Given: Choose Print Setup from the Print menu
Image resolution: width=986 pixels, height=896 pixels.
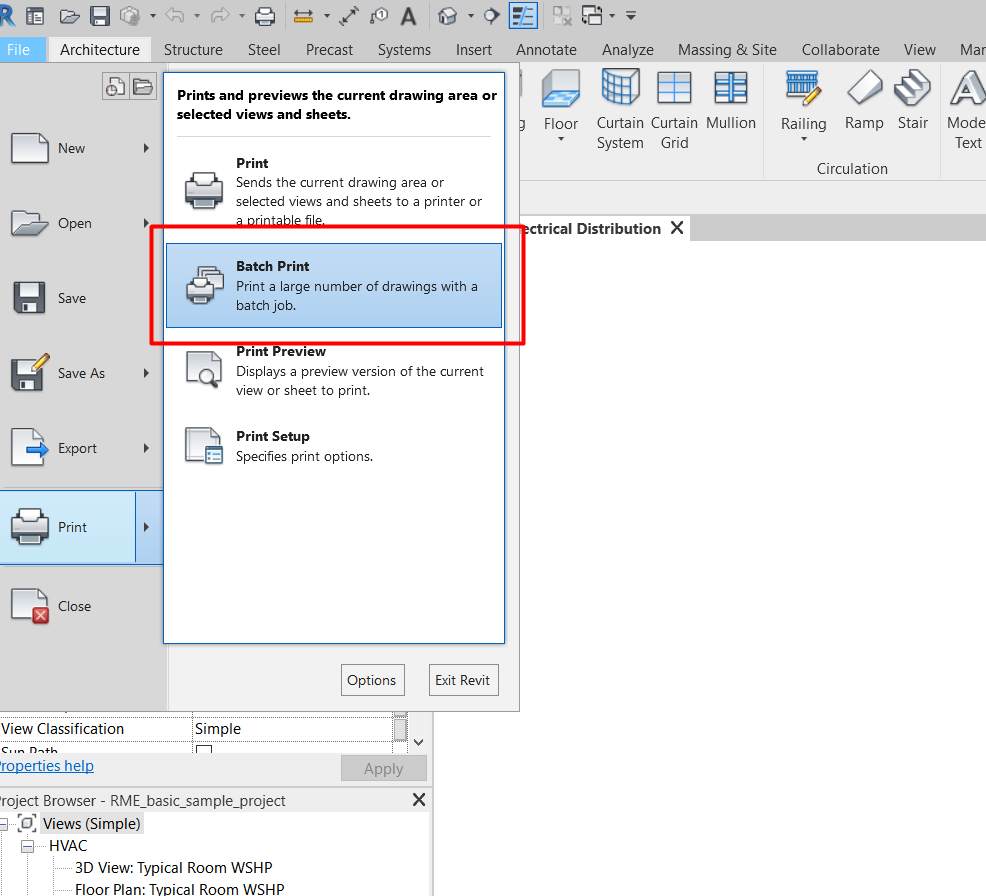Looking at the screenshot, I should (334, 446).
